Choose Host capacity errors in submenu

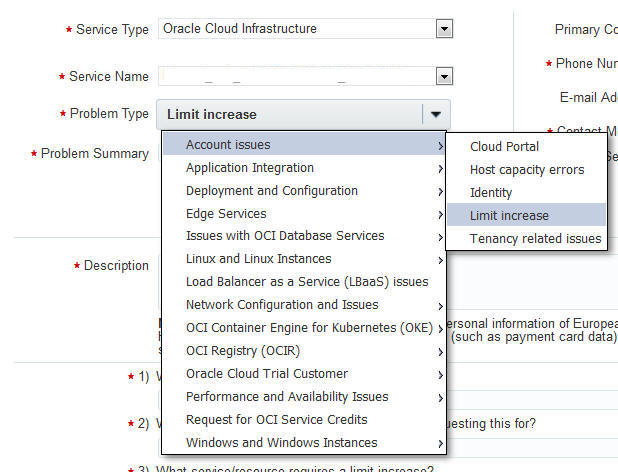[x=527, y=170]
